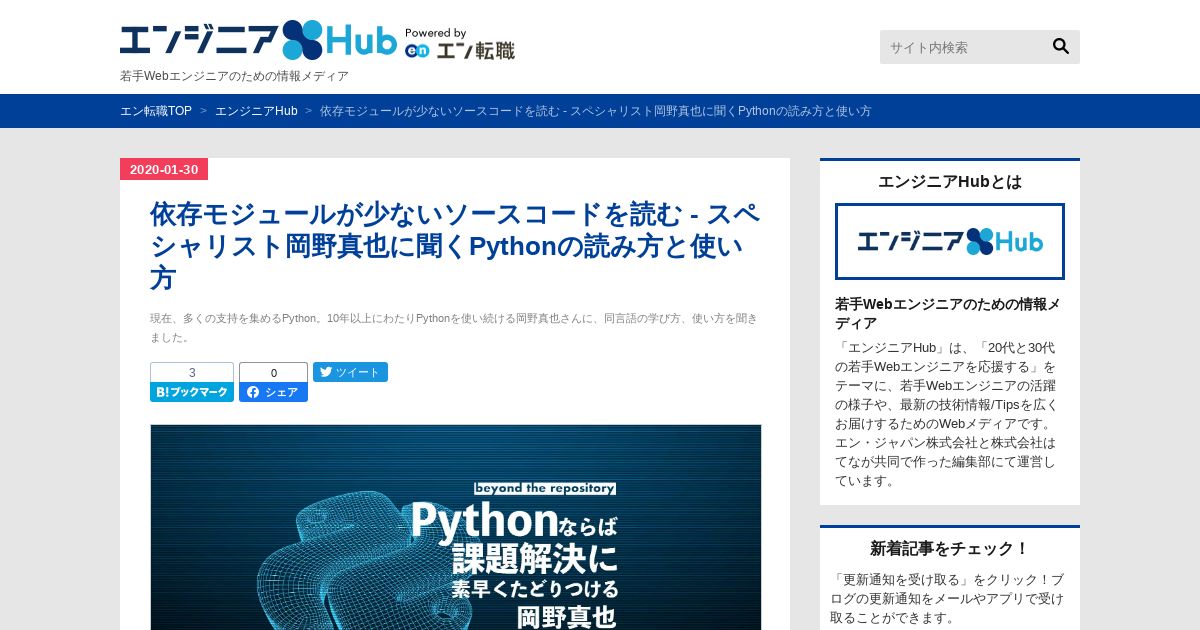Click the B!ブックマーク button
Image resolution: width=1200 pixels, height=630 pixels.
[192, 392]
